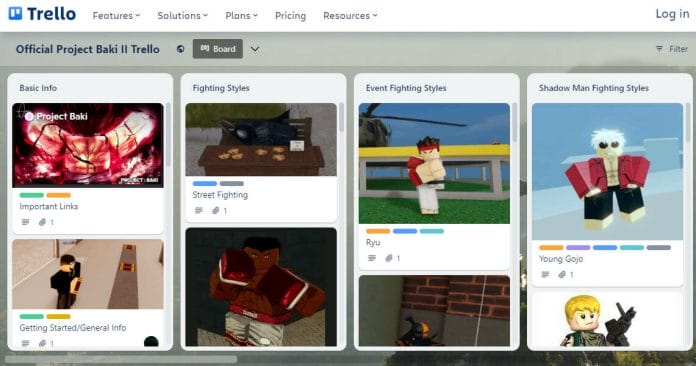The height and width of the screenshot is (366, 696).
Task: Click attachment icon on Getting Started card
Action: (42, 343)
